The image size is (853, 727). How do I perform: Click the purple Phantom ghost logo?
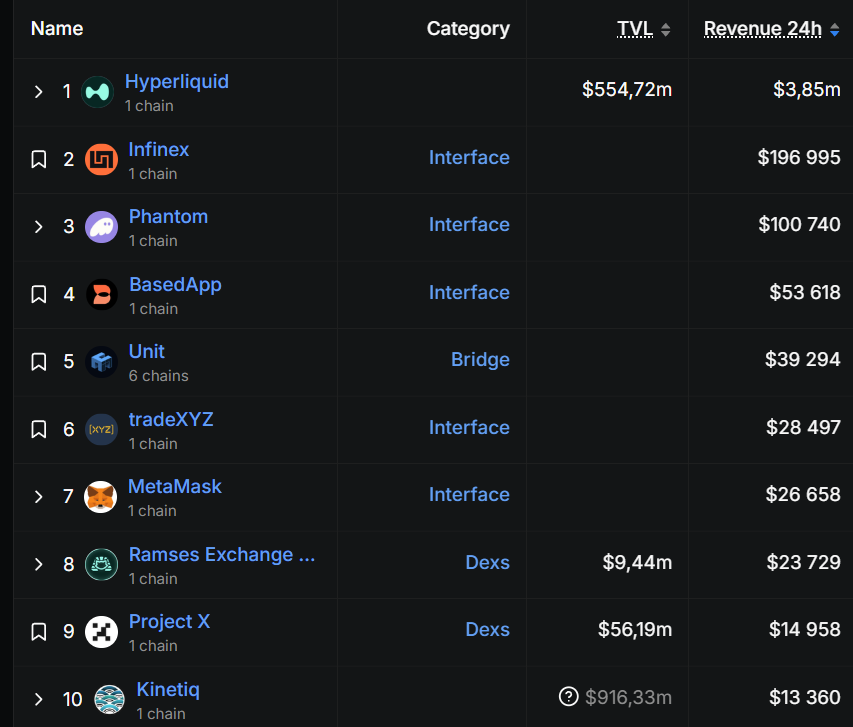coord(101,227)
